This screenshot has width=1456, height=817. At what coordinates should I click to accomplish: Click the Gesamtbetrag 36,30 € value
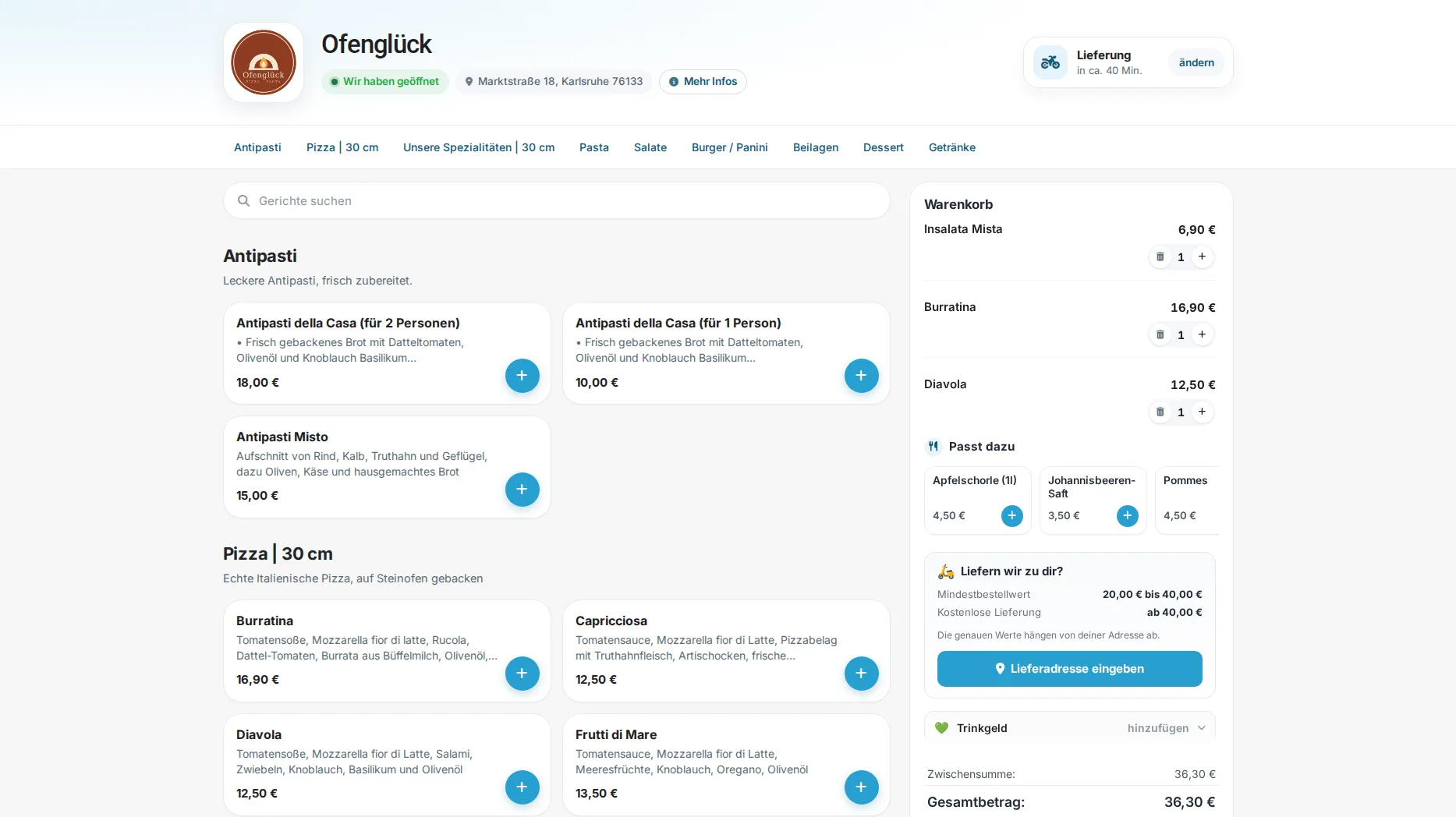pyautogui.click(x=1190, y=801)
